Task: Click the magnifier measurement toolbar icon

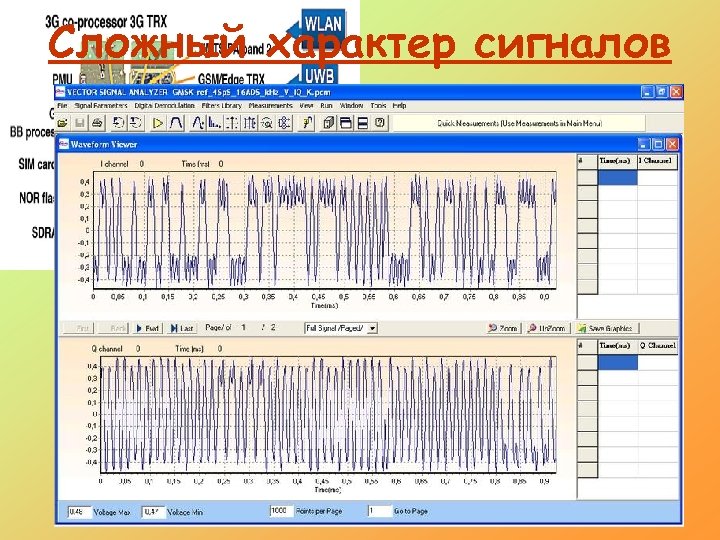Action: point(267,123)
